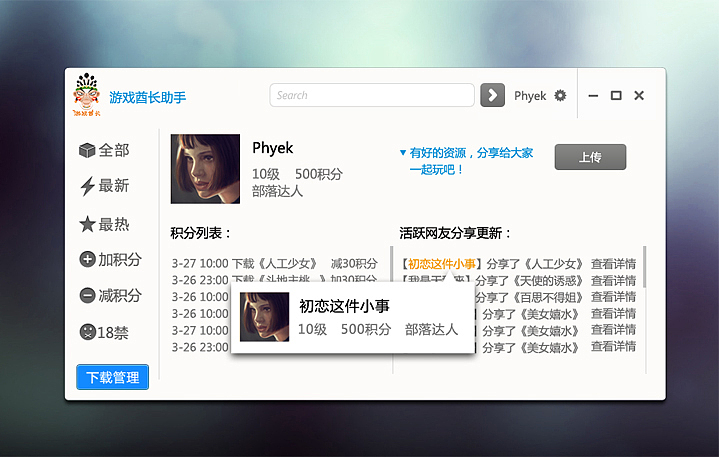Click the 3-26 23:00 last points row

(x=200, y=347)
